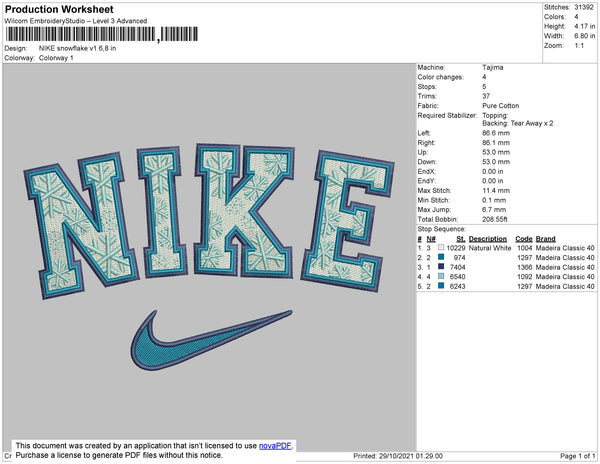The height and width of the screenshot is (464, 600).
Task: Select the max jump value '6.7 mm'
Action: point(494,210)
